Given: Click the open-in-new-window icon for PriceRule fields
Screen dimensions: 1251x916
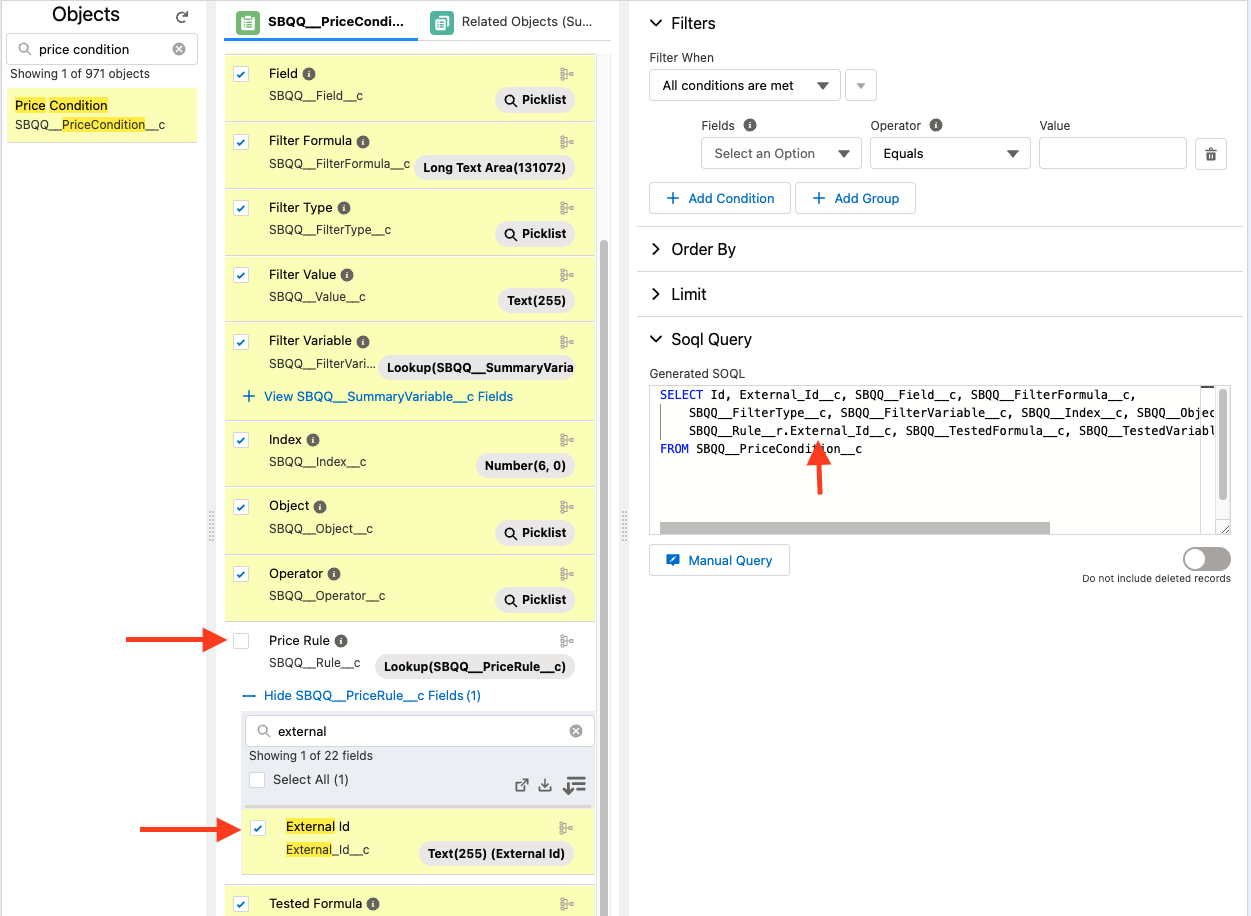Looking at the screenshot, I should tap(521, 785).
